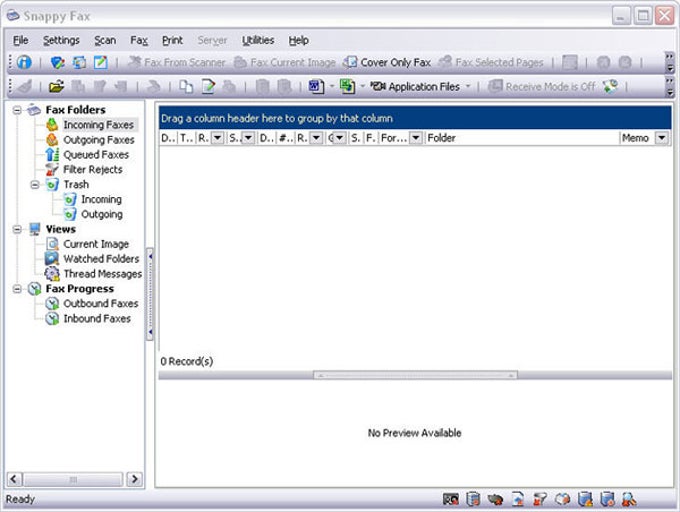Screen dimensions: 680x512
Task: Open the S. column filter dropdown
Action: click(x=248, y=138)
